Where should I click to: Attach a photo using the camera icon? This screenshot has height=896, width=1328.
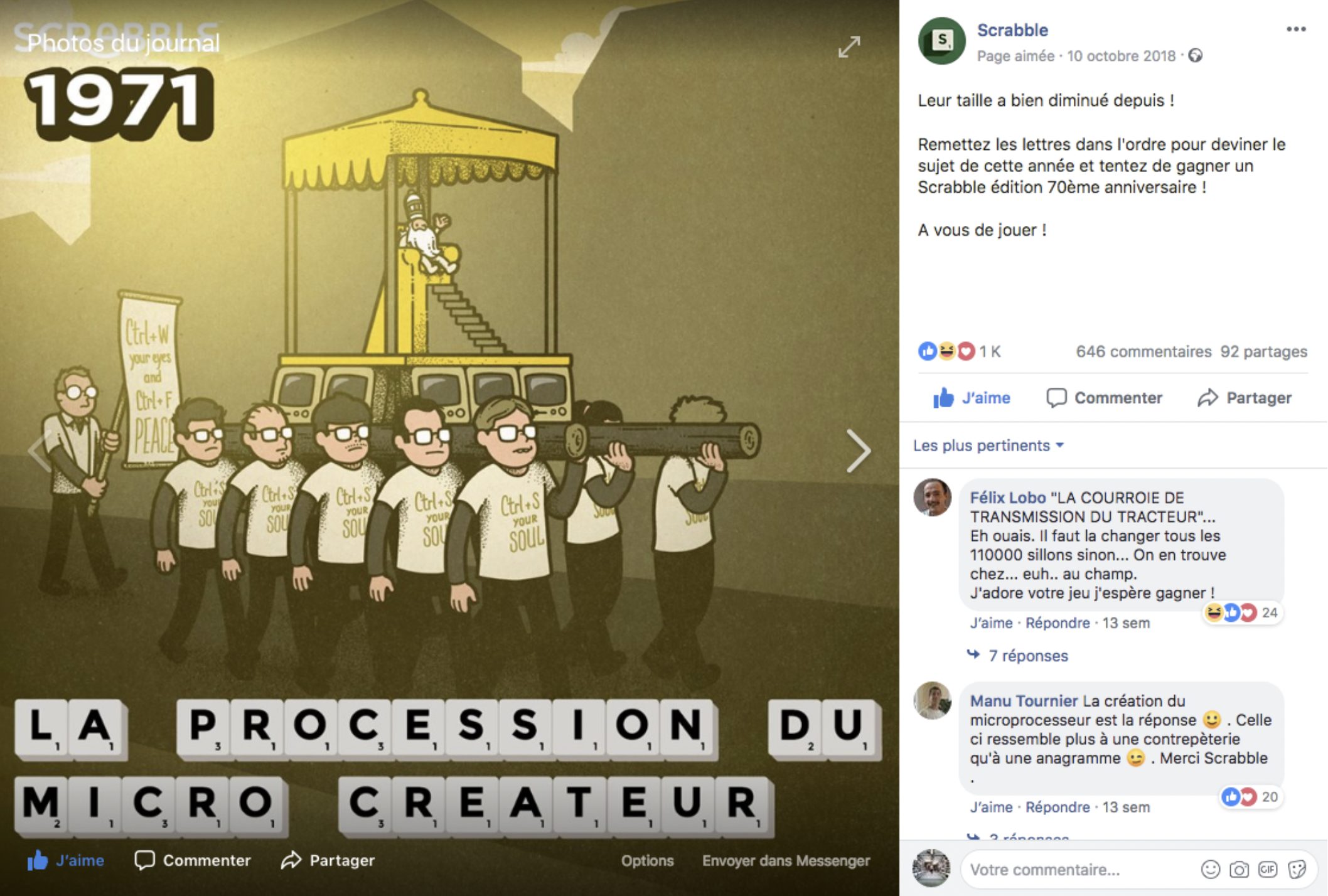1239,869
